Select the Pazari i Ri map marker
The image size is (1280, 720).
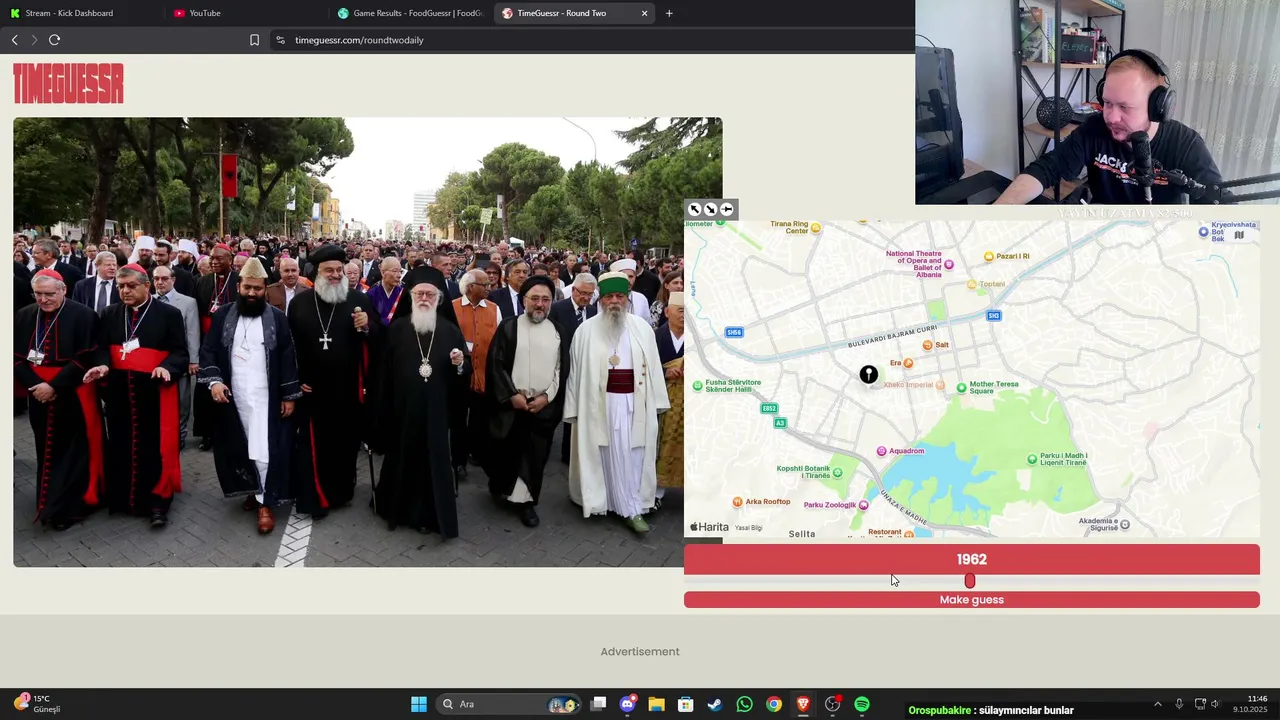(x=989, y=256)
